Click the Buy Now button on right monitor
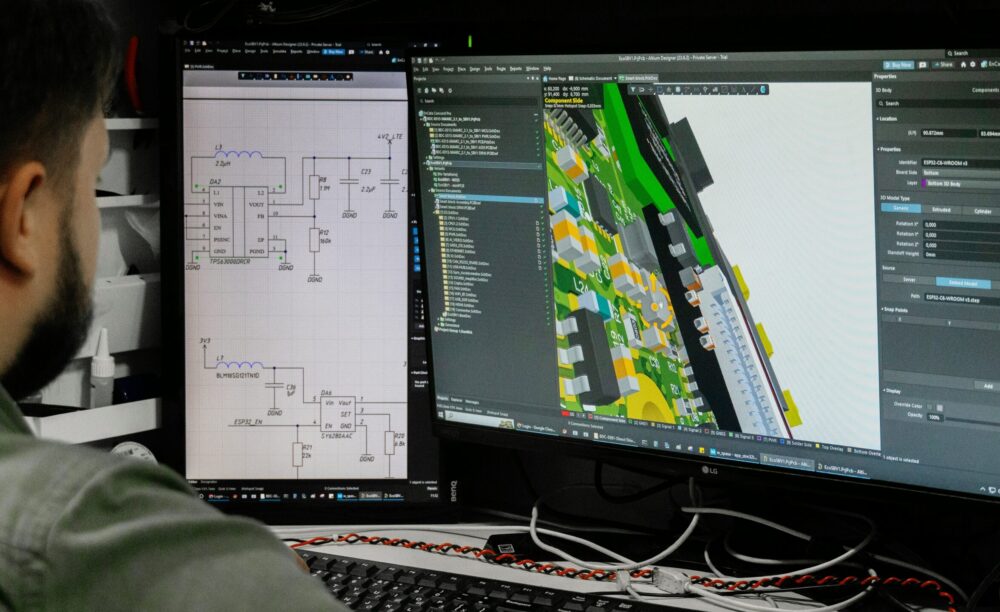The height and width of the screenshot is (612, 1000). click(x=899, y=64)
